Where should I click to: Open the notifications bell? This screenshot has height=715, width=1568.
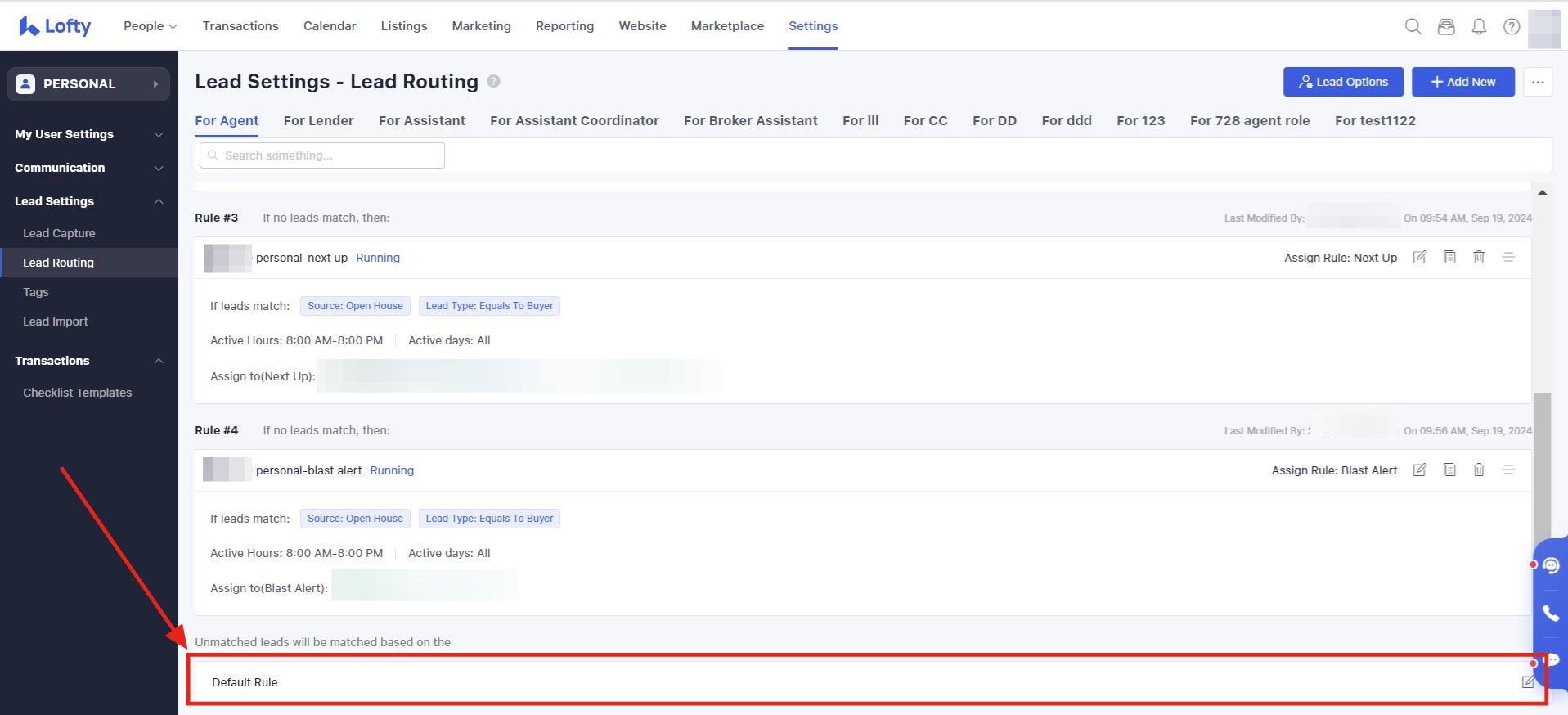pos(1479,26)
